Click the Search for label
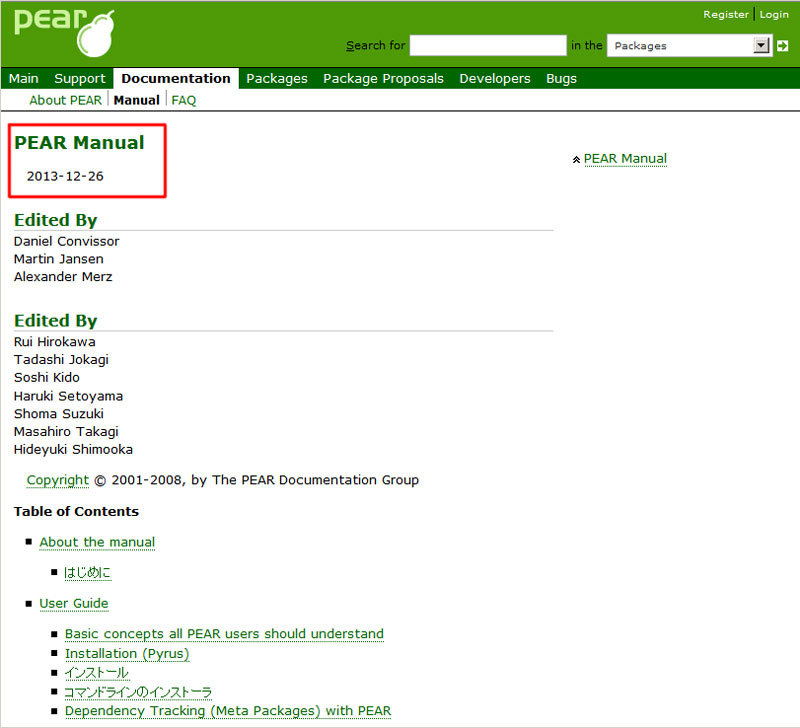 point(376,45)
